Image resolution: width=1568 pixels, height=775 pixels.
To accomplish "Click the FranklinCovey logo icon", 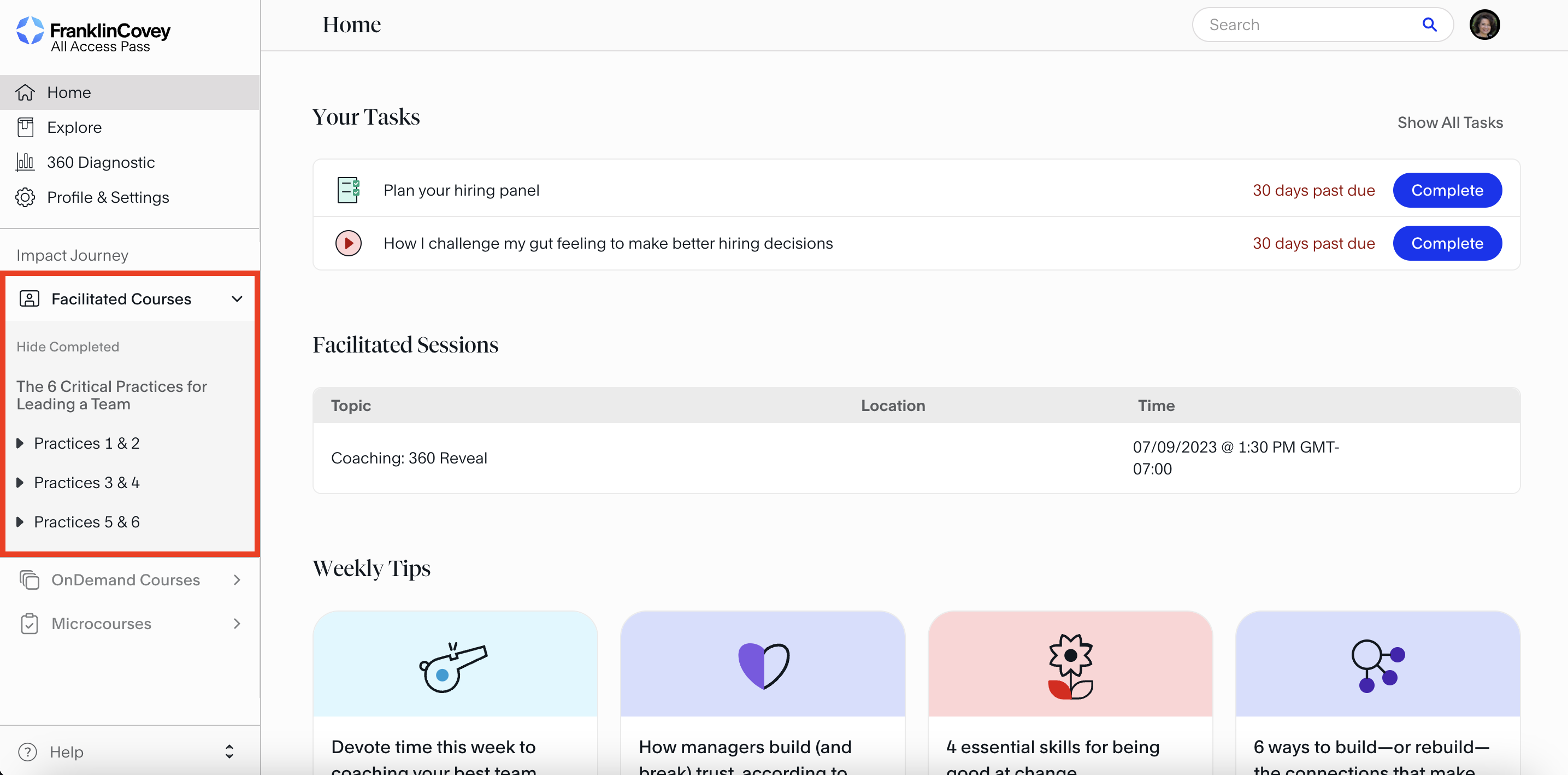I will pos(30,31).
